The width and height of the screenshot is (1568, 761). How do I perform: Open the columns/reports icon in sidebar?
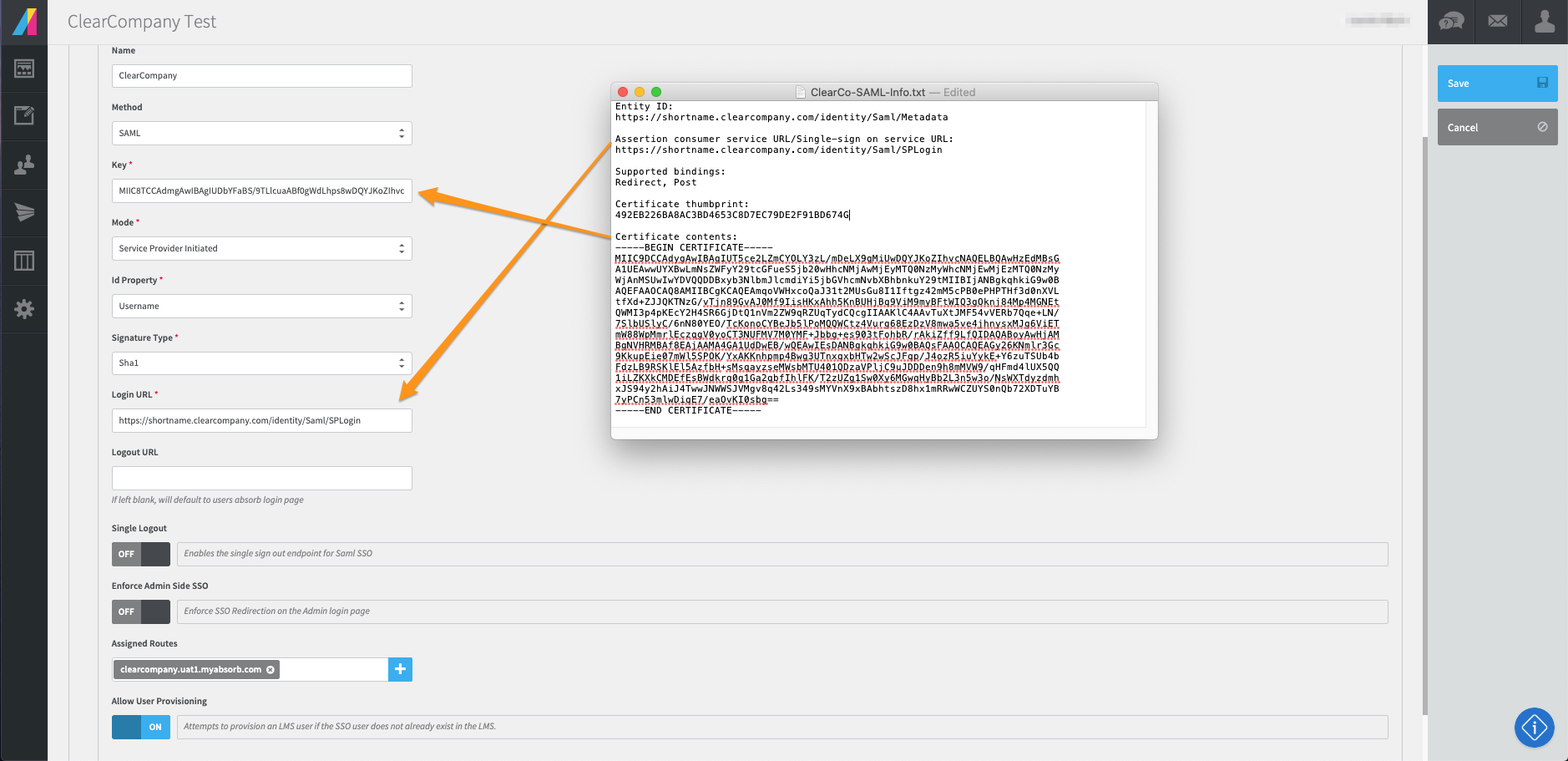point(24,261)
